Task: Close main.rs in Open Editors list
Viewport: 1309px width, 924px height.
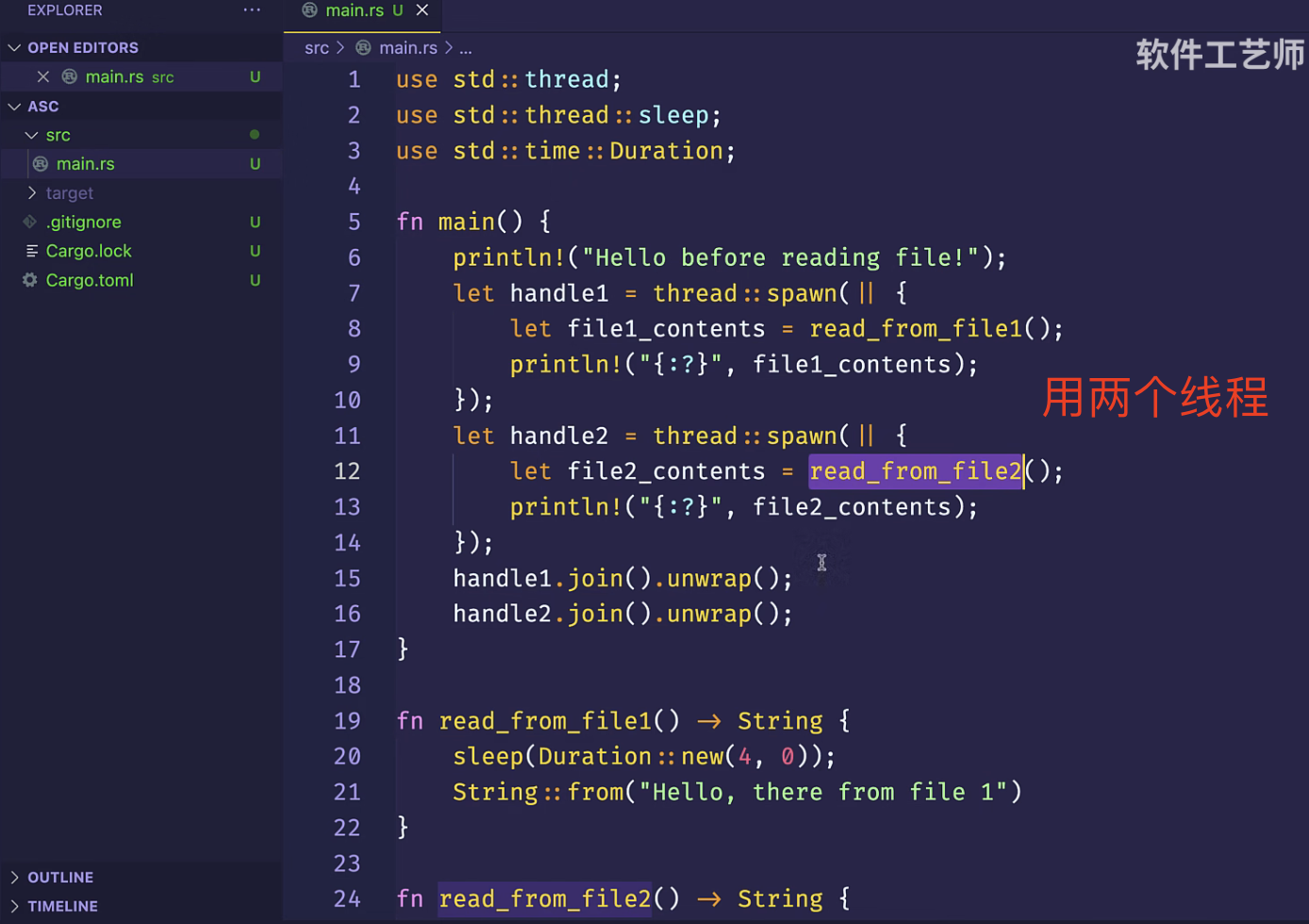Action: click(x=43, y=77)
